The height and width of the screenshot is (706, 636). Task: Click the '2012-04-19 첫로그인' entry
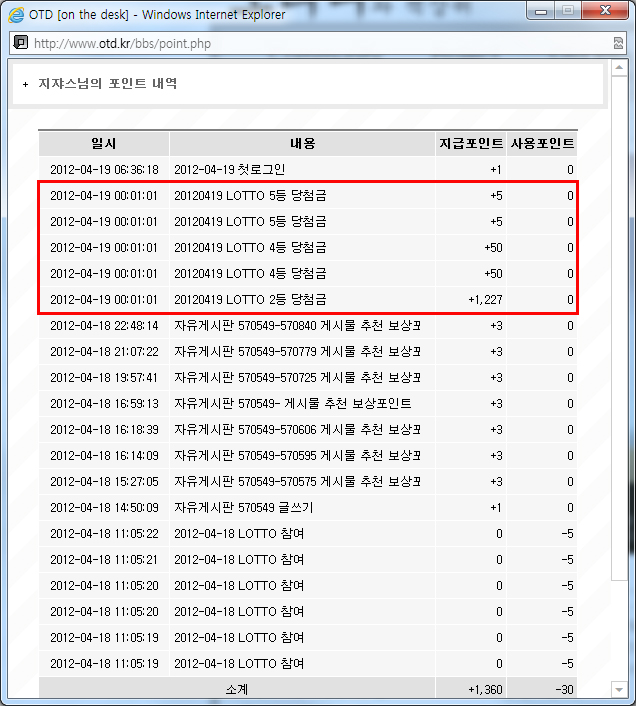tap(230, 170)
